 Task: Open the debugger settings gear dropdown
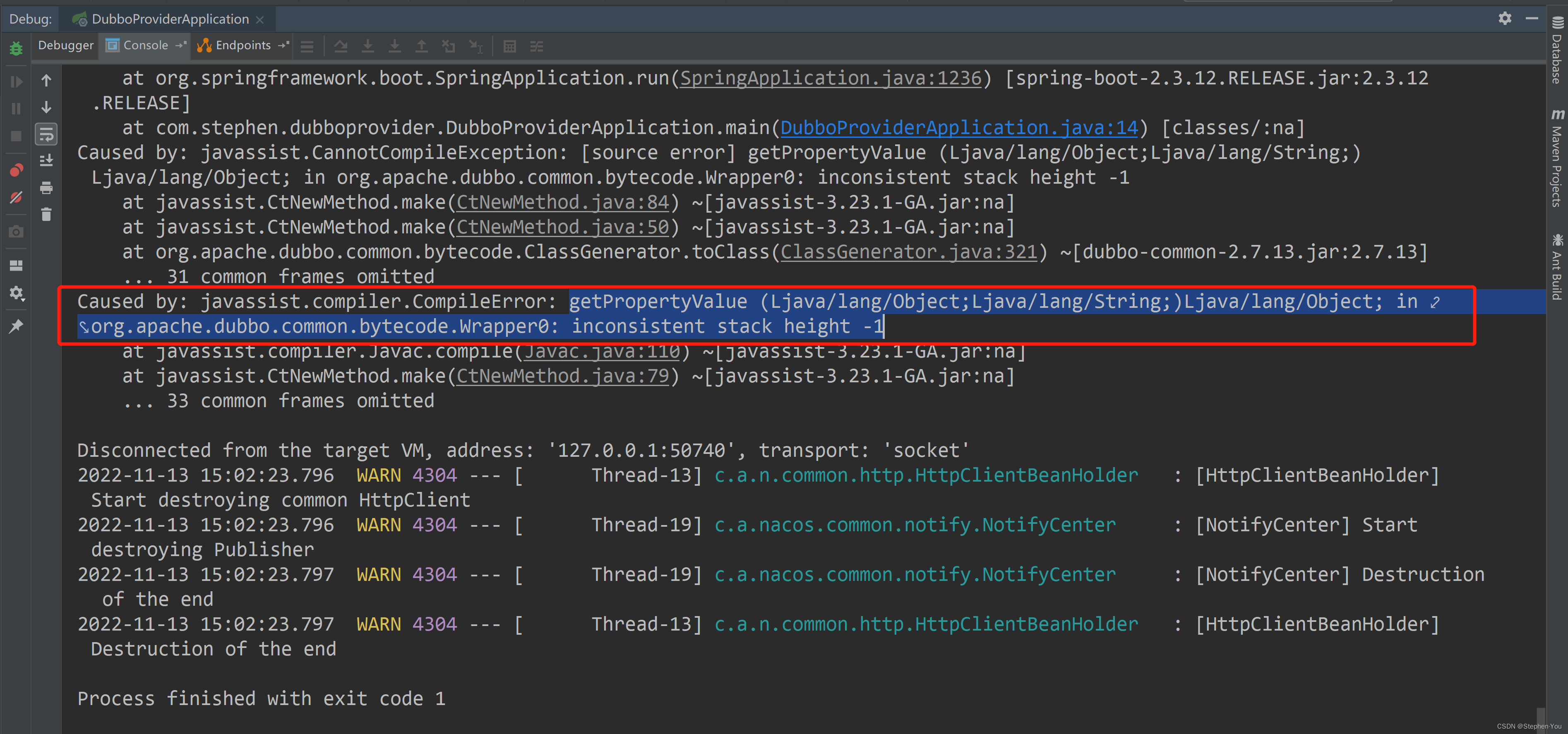[15, 295]
